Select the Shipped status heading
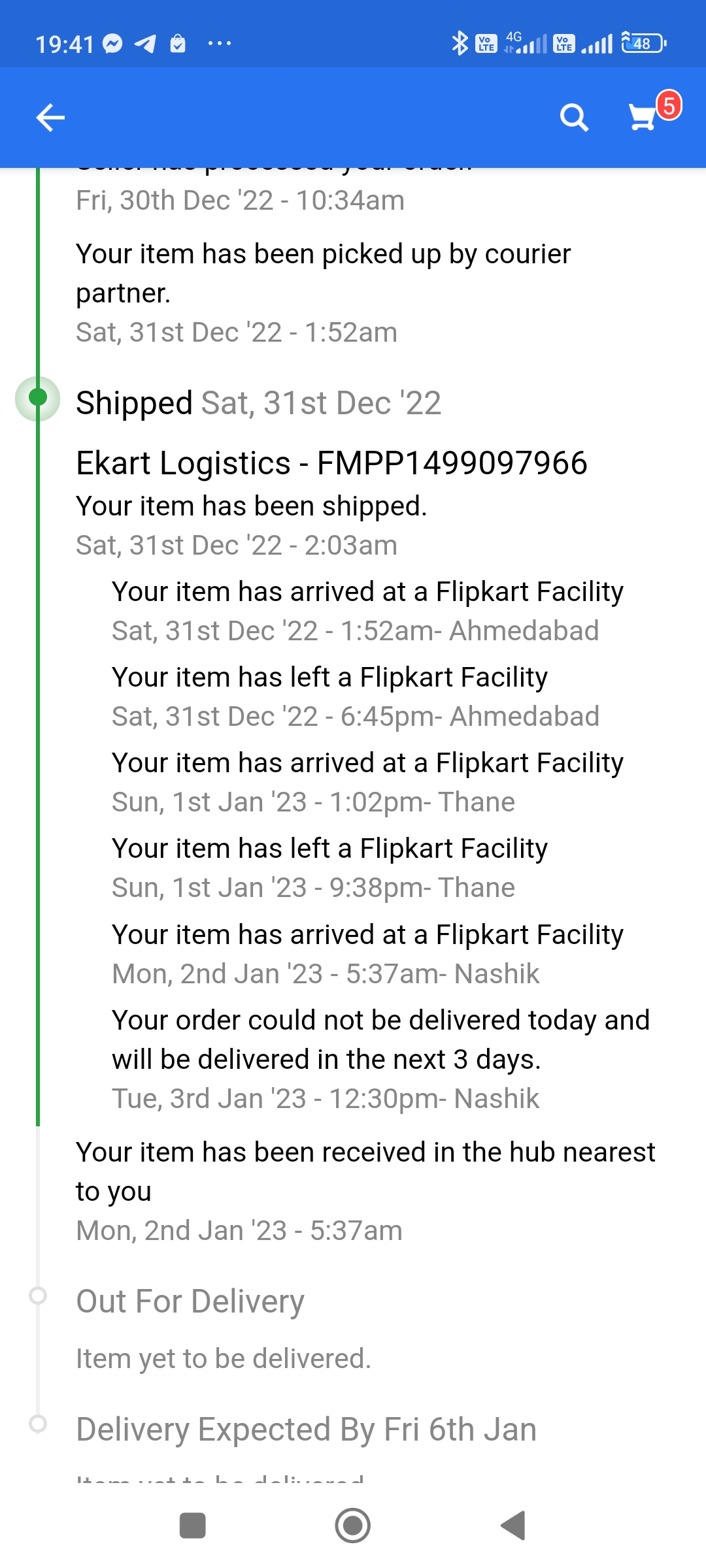 [134, 402]
